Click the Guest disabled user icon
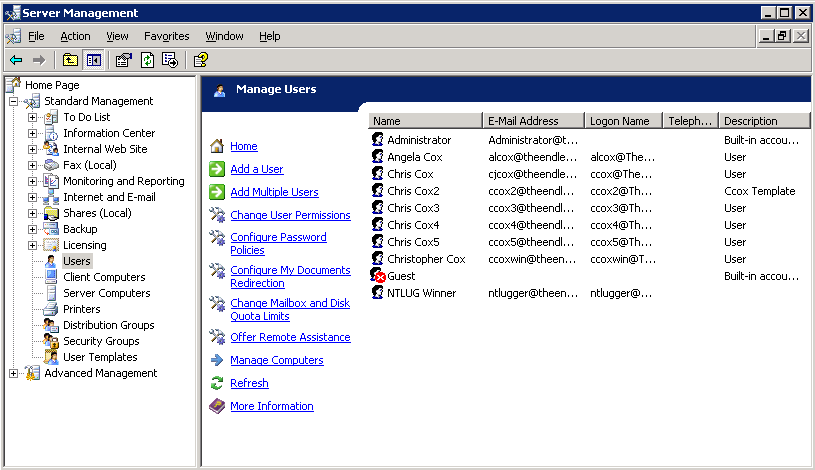The height and width of the screenshot is (470, 815). coord(378,275)
